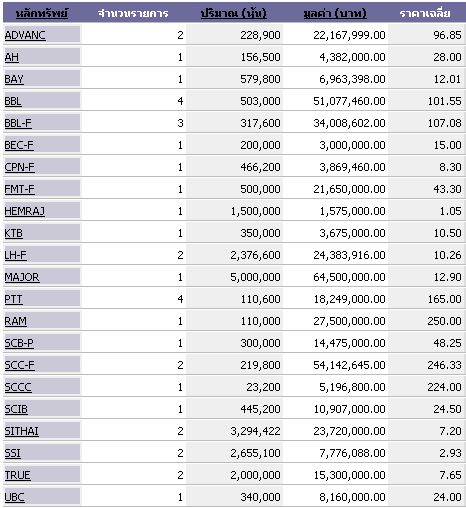The image size is (466, 508).
Task: Open the CPN-F symbol link
Action: [19, 167]
